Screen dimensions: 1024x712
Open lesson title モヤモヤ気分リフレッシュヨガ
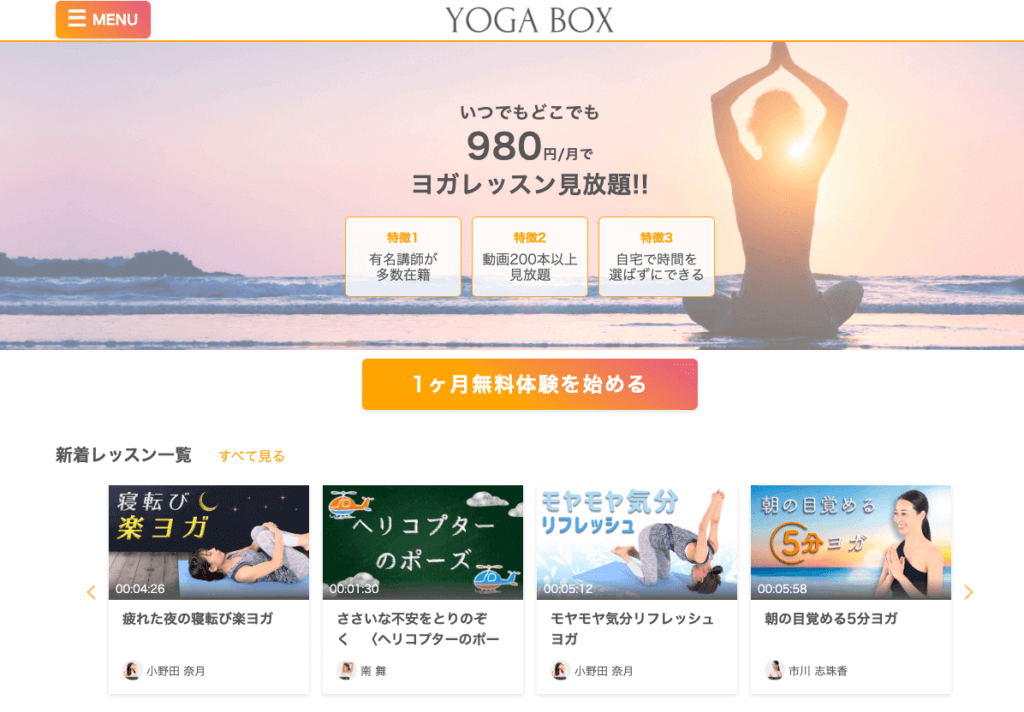pos(632,628)
